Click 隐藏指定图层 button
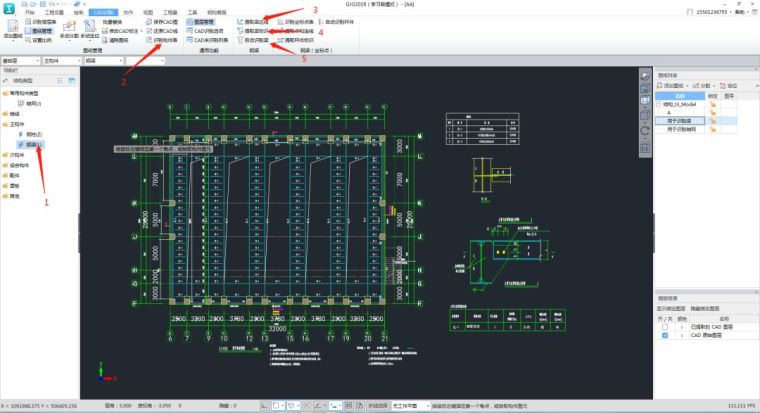Image resolution: width=760 pixels, height=413 pixels. click(x=707, y=310)
